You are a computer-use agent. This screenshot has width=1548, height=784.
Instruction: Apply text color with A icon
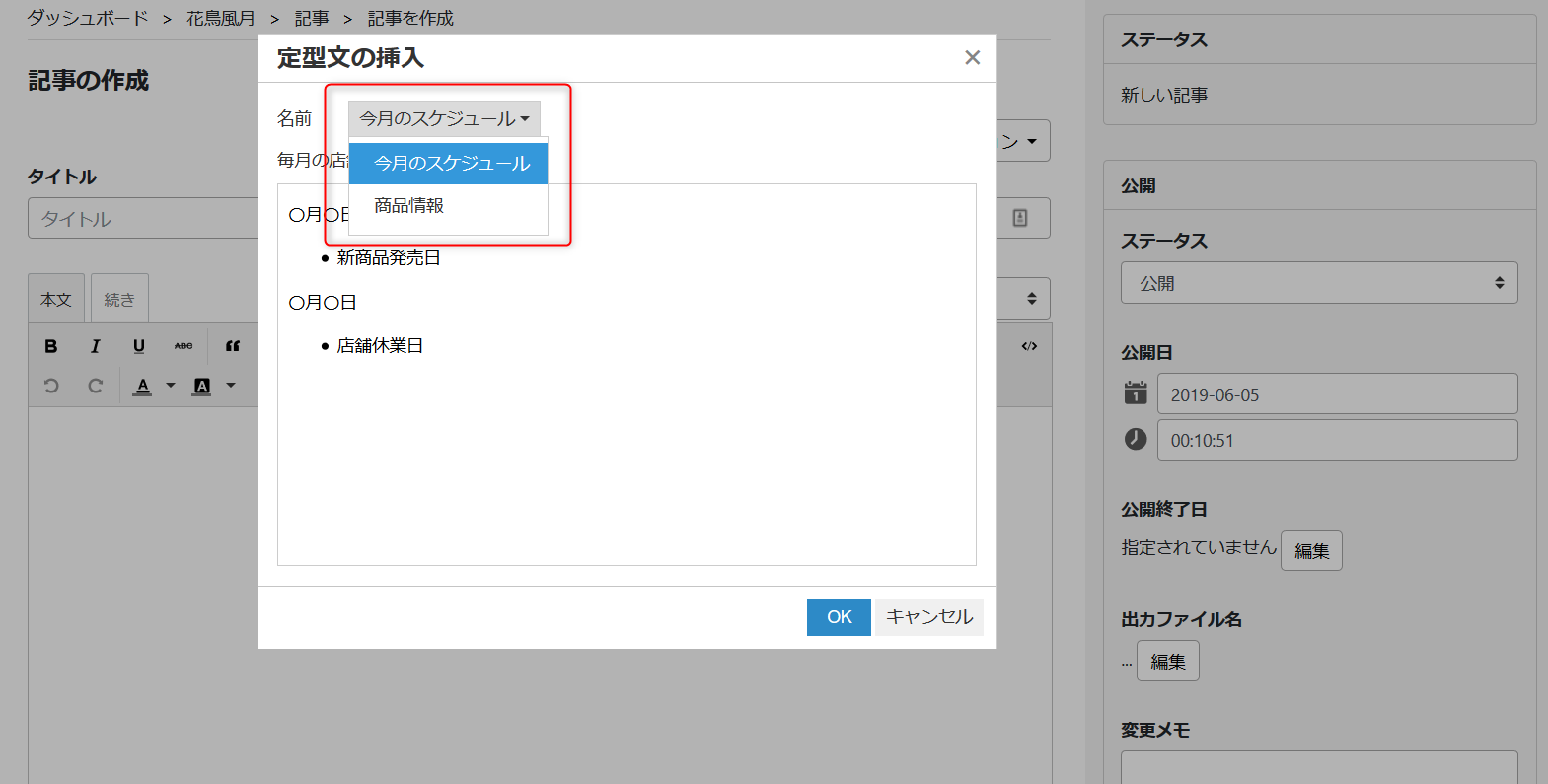pyautogui.click(x=143, y=386)
